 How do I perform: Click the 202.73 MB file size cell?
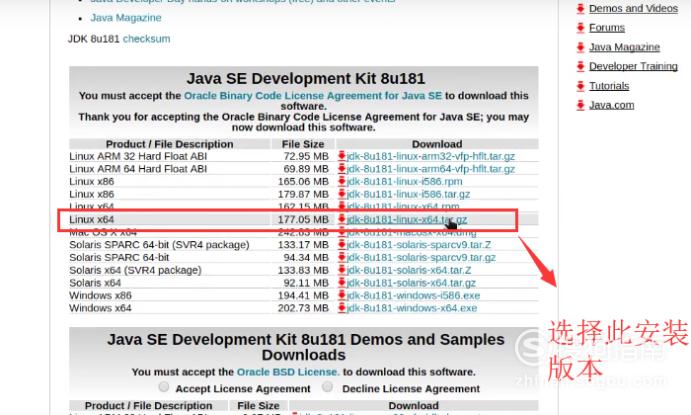303,308
